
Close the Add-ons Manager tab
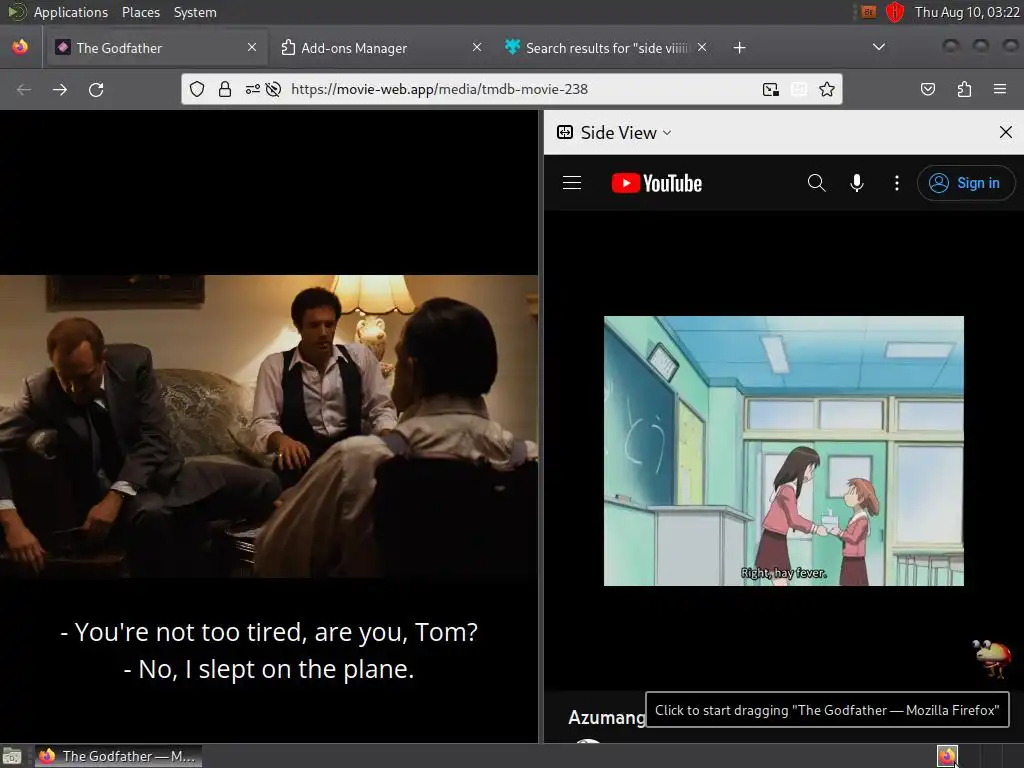pyautogui.click(x=477, y=47)
